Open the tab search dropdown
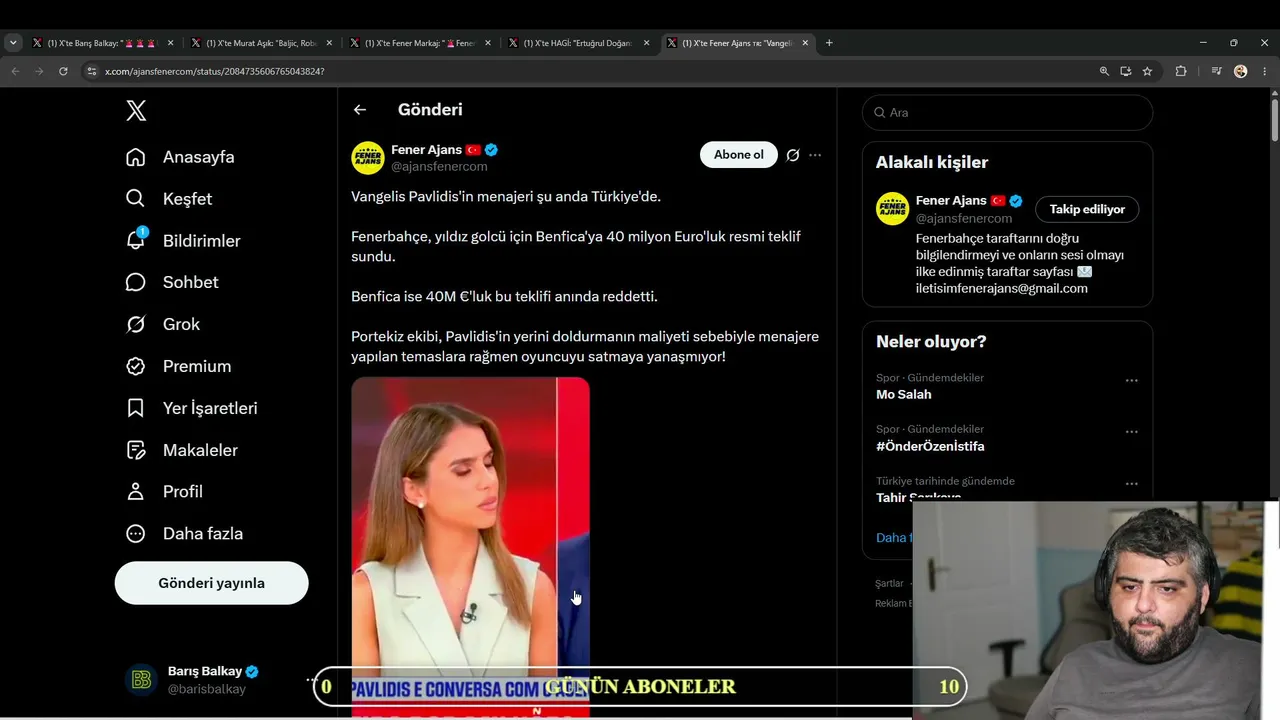This screenshot has height=720, width=1280. pyautogui.click(x=13, y=43)
